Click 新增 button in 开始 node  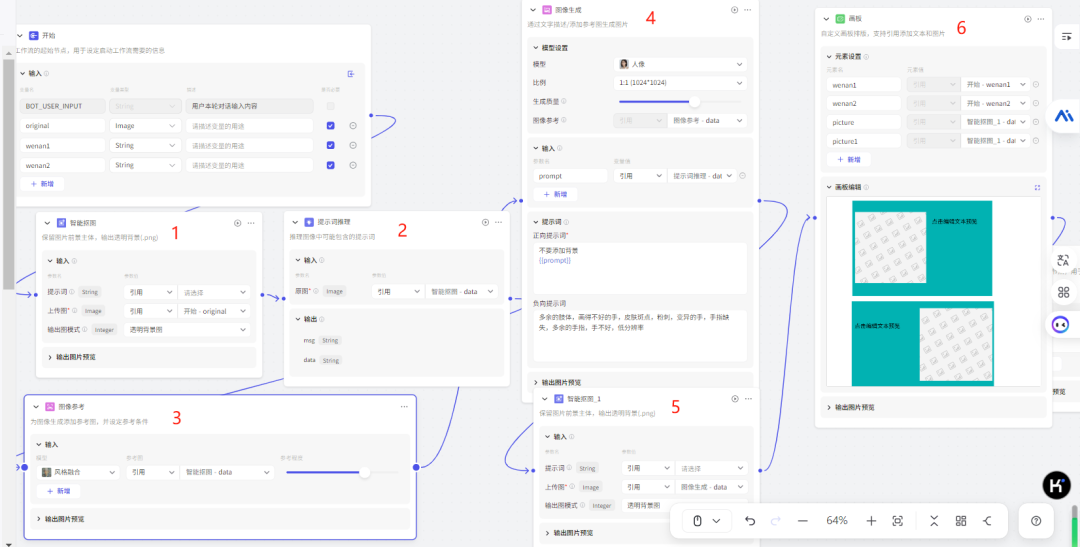tap(42, 184)
